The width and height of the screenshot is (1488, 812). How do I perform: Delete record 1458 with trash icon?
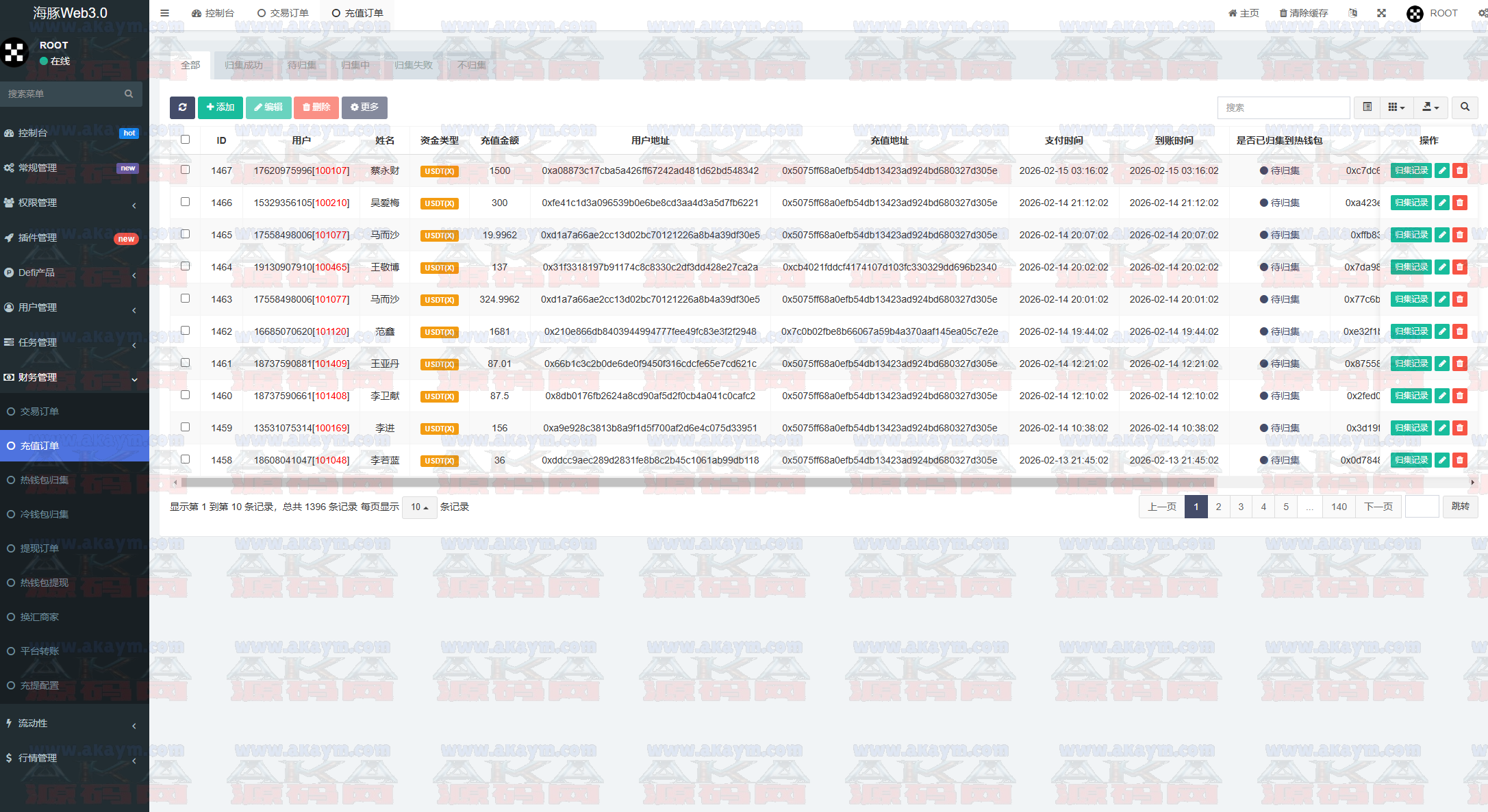coord(1460,460)
